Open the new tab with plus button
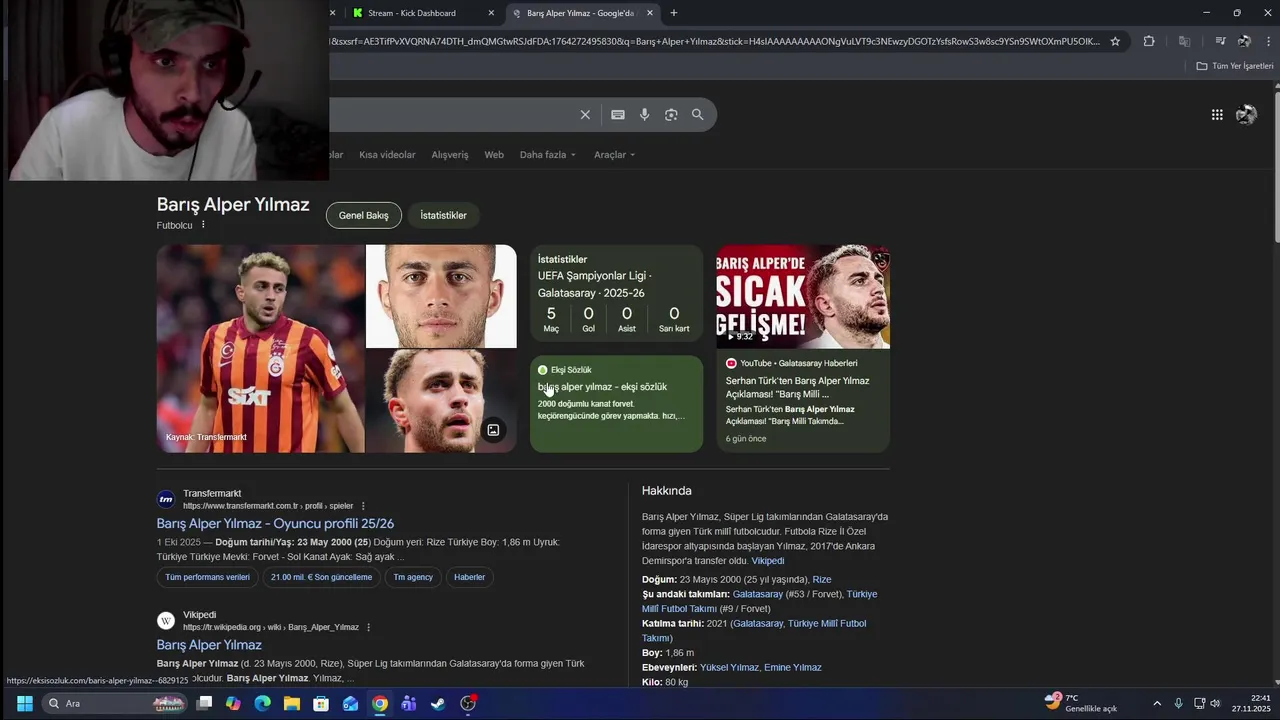 674,13
